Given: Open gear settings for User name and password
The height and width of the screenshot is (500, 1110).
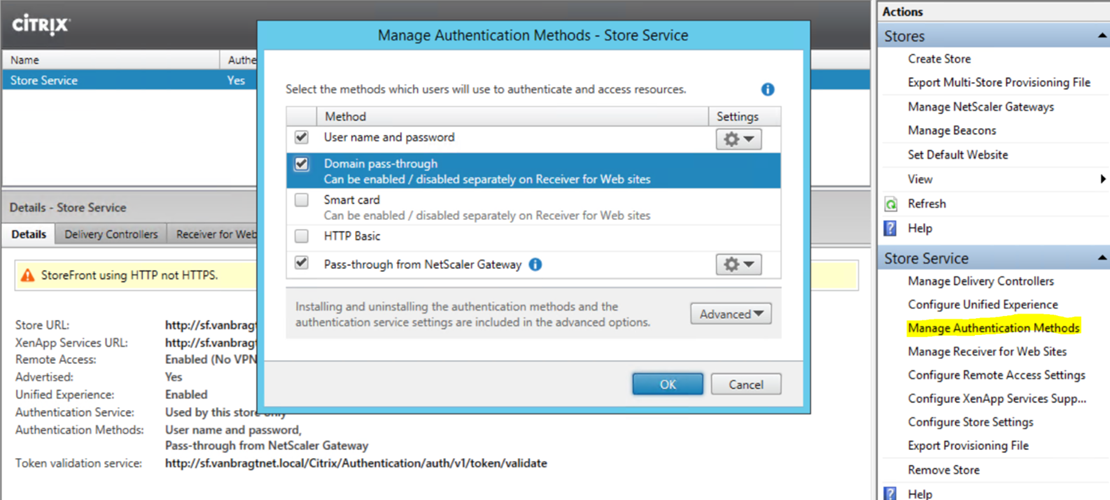Looking at the screenshot, I should click(739, 139).
